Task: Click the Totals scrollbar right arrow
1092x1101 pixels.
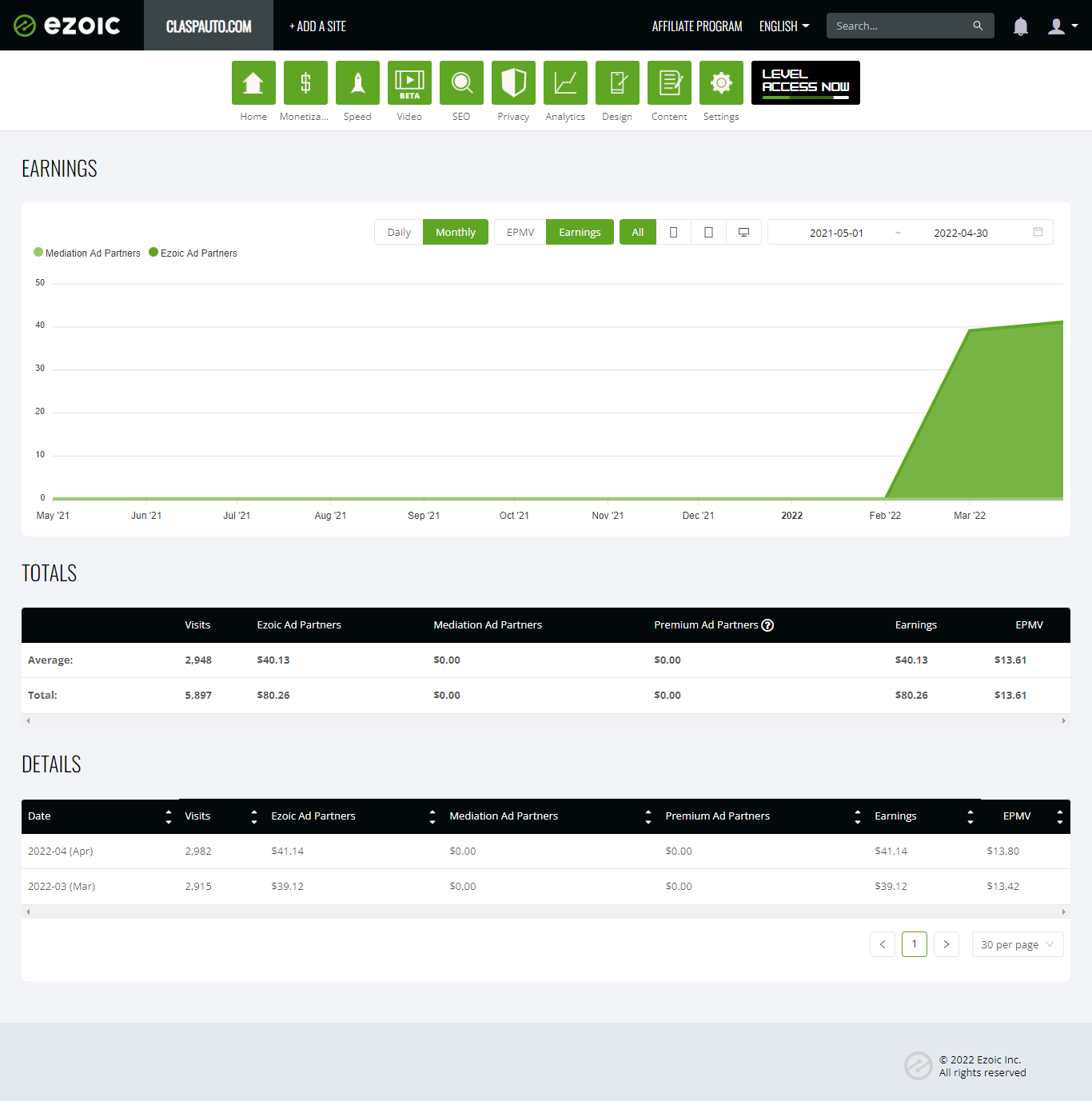Action: coord(1063,720)
